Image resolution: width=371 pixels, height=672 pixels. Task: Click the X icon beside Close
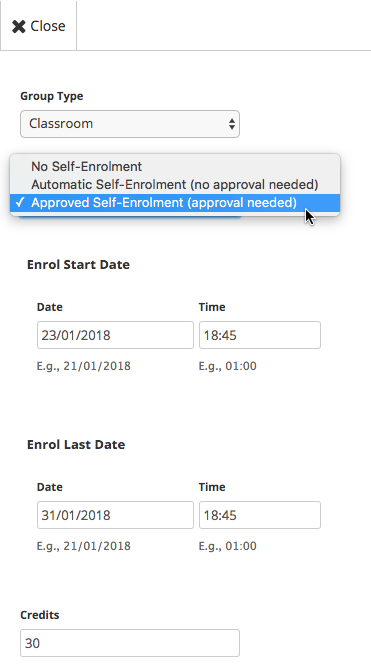coord(19,27)
